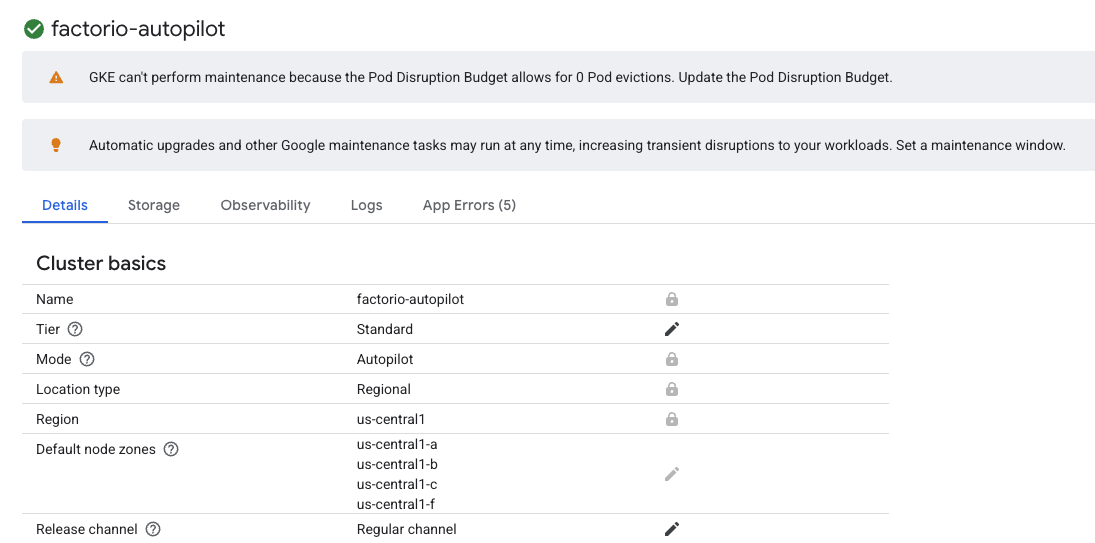Select the us-central1-b zone entry

point(397,464)
